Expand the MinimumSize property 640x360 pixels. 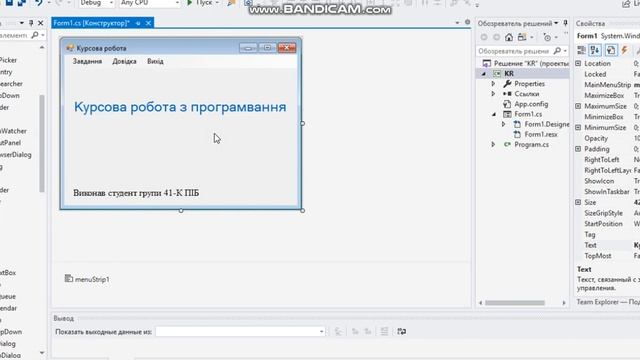point(578,127)
